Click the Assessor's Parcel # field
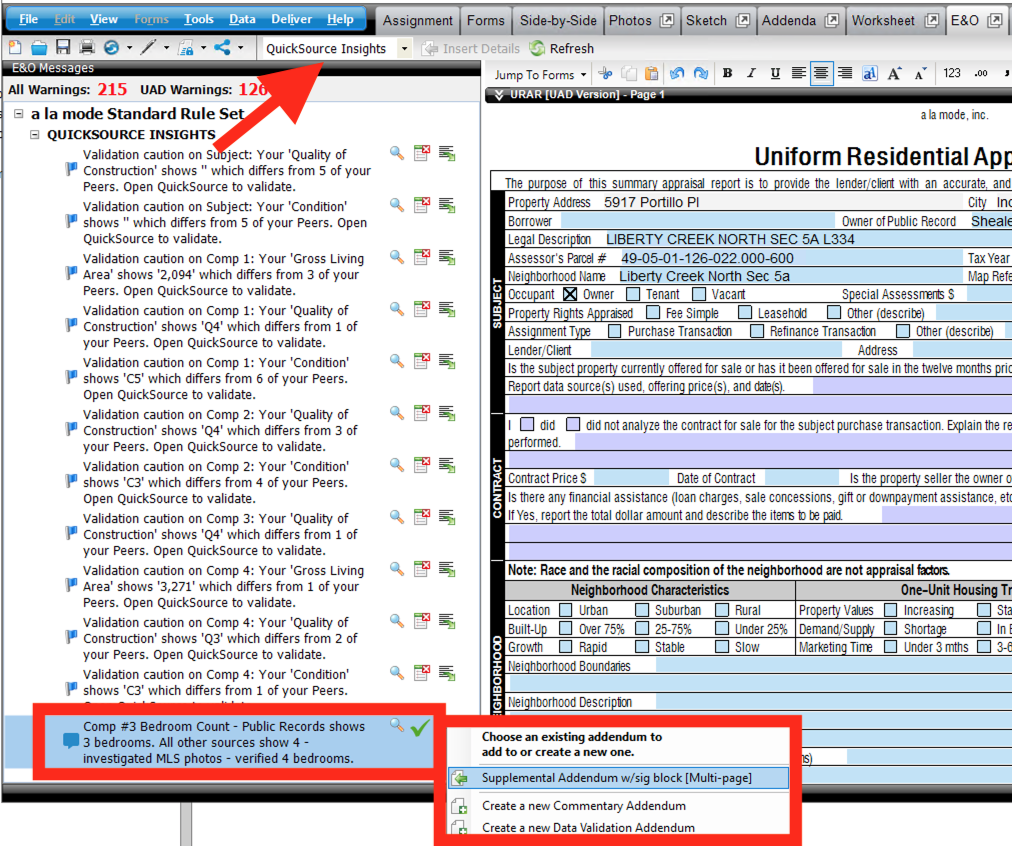 [x=791, y=258]
